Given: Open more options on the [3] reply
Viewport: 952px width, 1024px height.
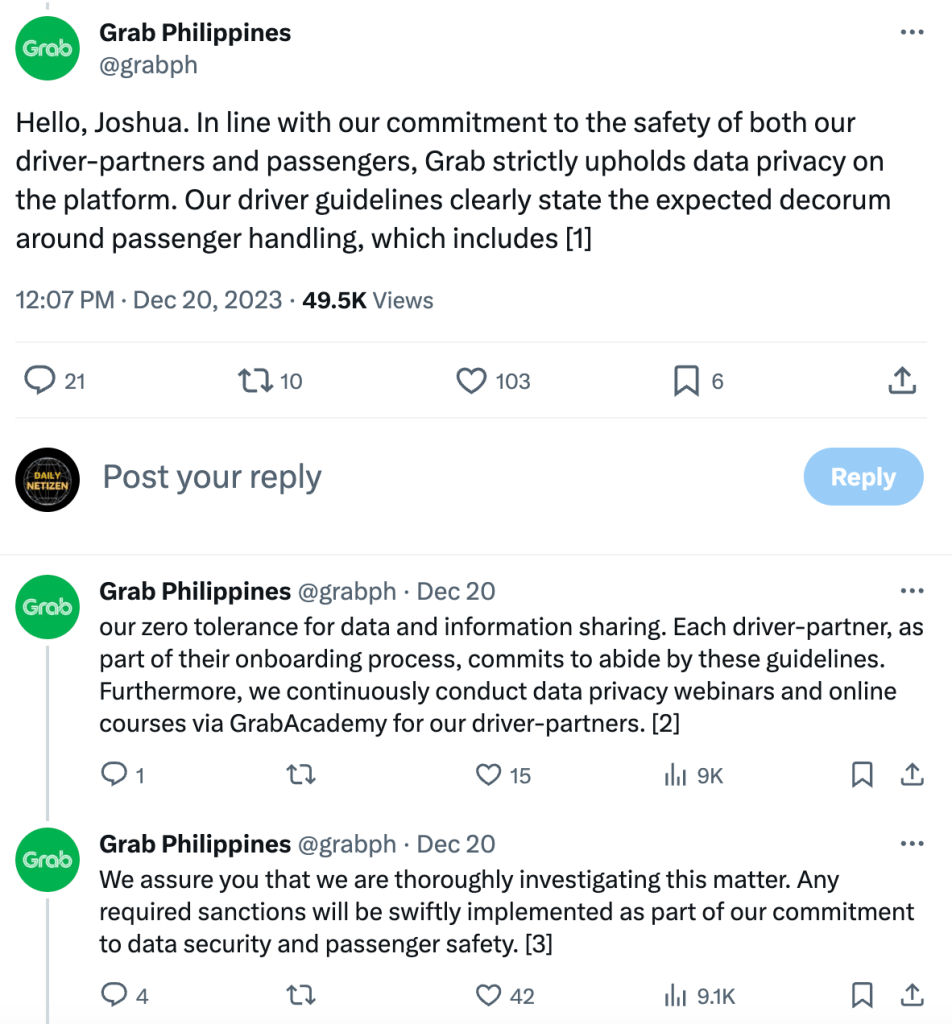Looking at the screenshot, I should tap(912, 844).
